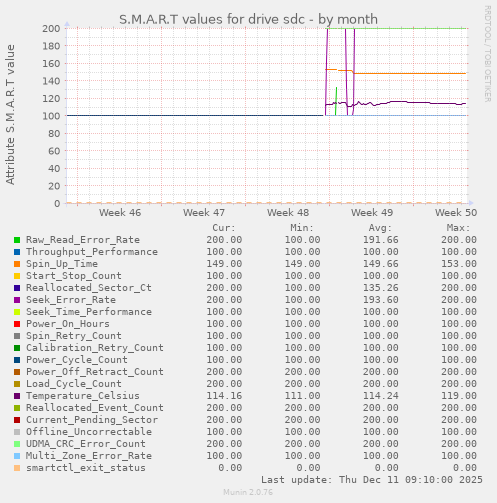497x503 pixels.
Task: Click the Offline_Uncorrectable legend label
Action: pyautogui.click(x=89, y=432)
